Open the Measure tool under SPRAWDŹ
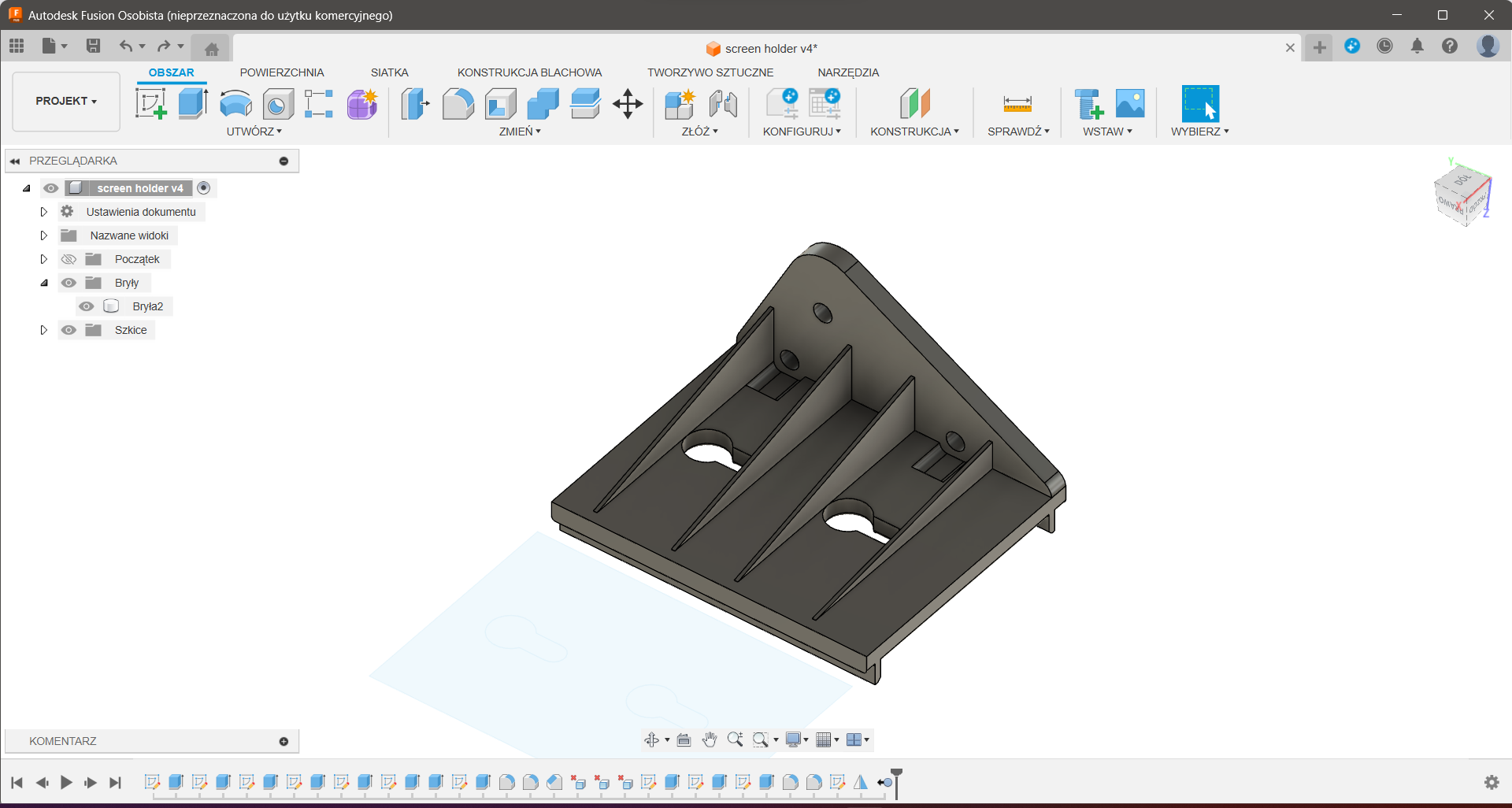Image resolution: width=1512 pixels, height=808 pixels. (x=1017, y=103)
